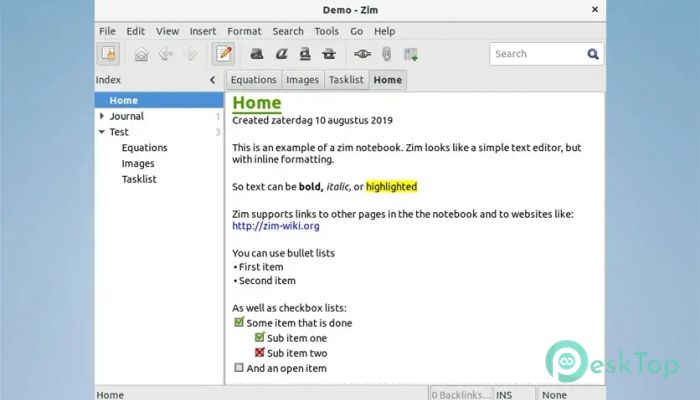
Task: Open Equations page in the index
Action: pyautogui.click(x=145, y=148)
